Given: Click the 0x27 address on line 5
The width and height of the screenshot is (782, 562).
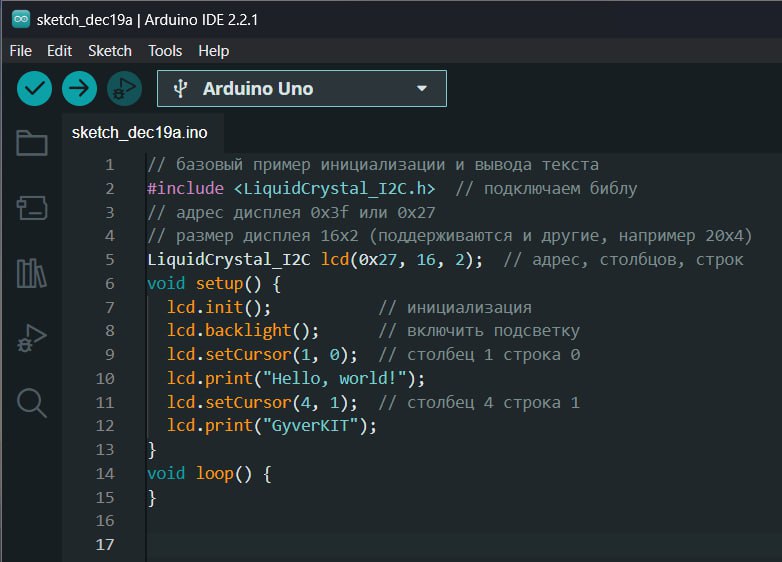Looking at the screenshot, I should point(378,260).
